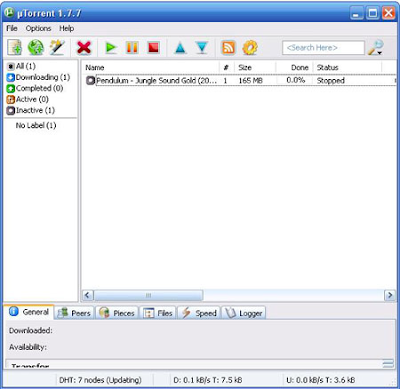Click the Add Torrent toolbar icon
Image resolution: width=400 pixels, height=389 pixels.
tap(15, 48)
